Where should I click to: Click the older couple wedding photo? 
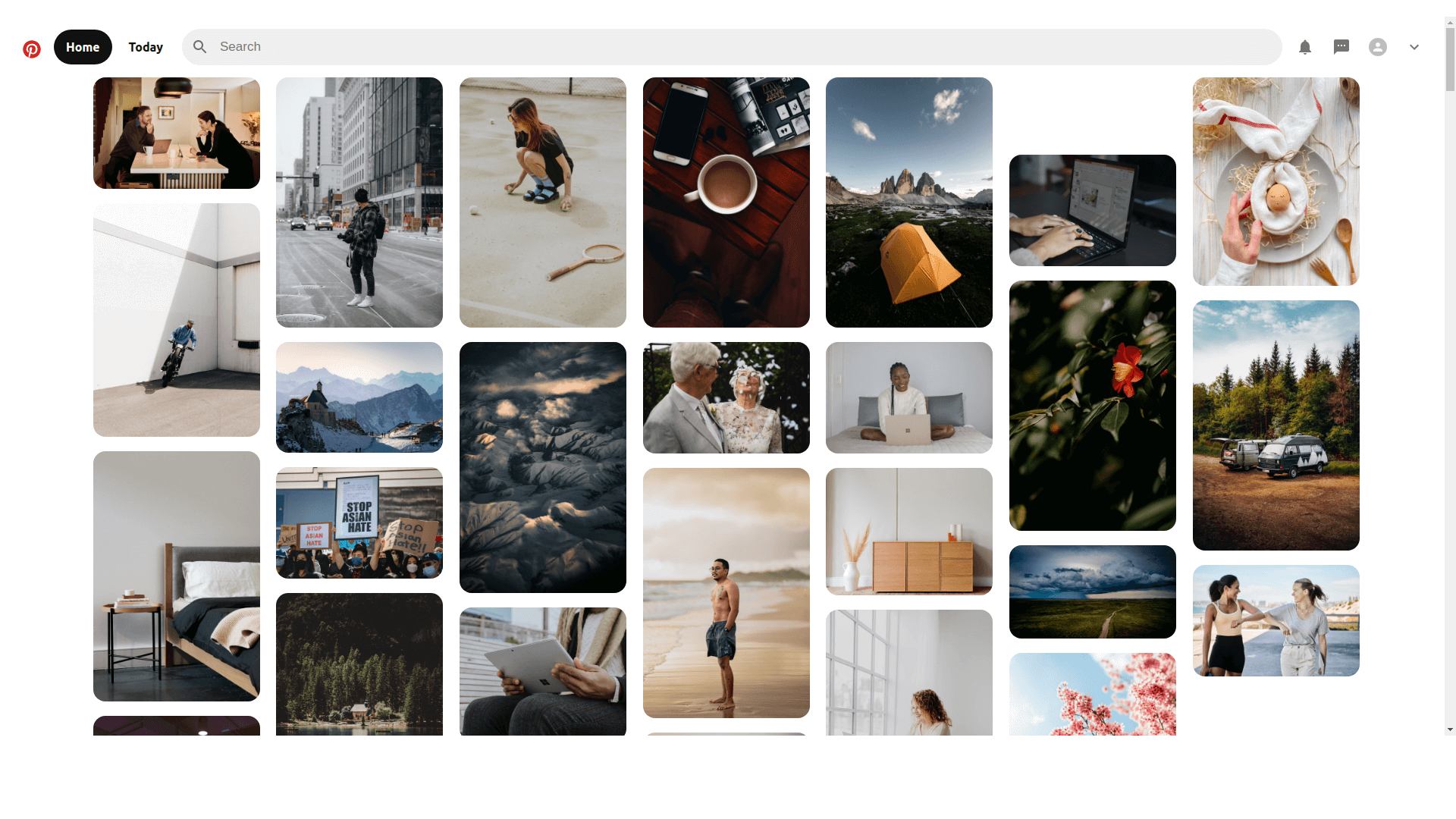click(726, 397)
